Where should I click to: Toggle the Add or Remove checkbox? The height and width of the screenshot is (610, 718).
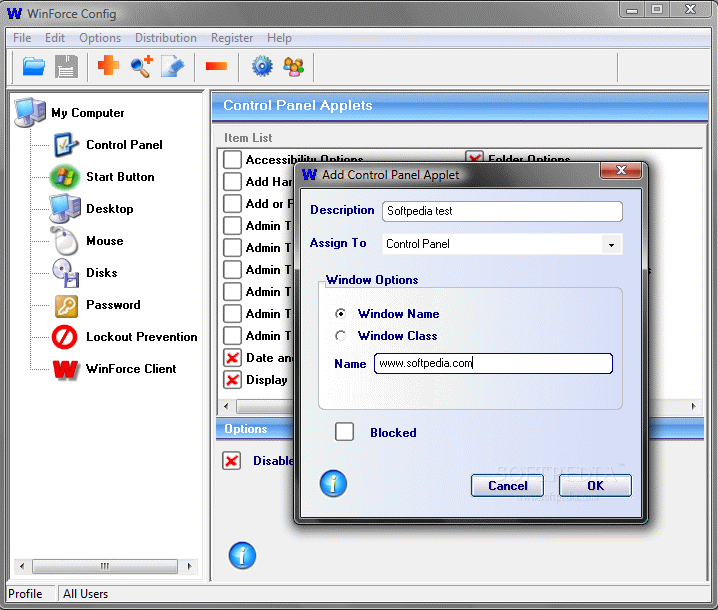point(232,203)
